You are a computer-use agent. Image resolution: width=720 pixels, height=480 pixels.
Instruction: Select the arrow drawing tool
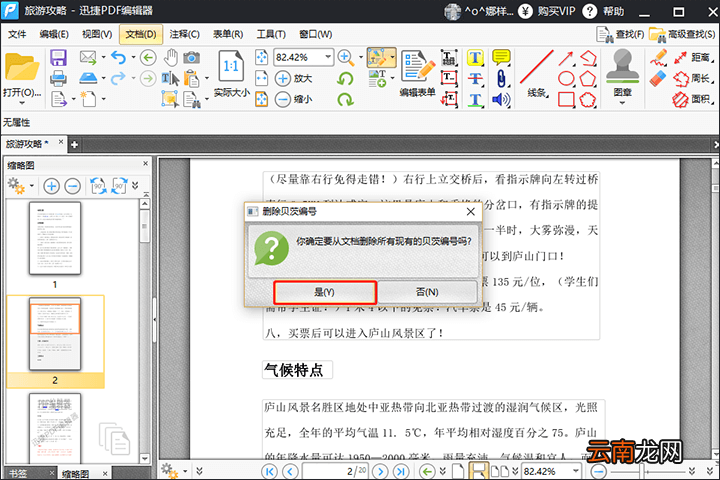pos(566,58)
